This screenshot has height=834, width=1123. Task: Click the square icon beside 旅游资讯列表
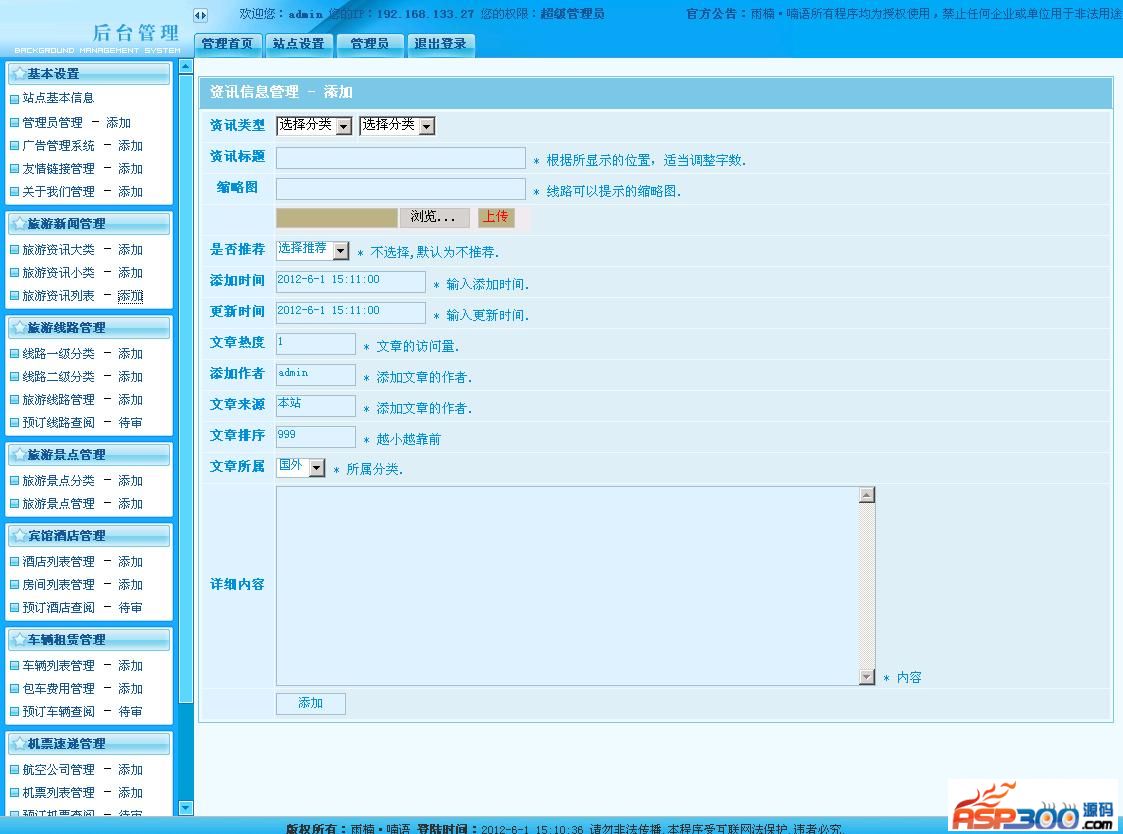pos(14,296)
